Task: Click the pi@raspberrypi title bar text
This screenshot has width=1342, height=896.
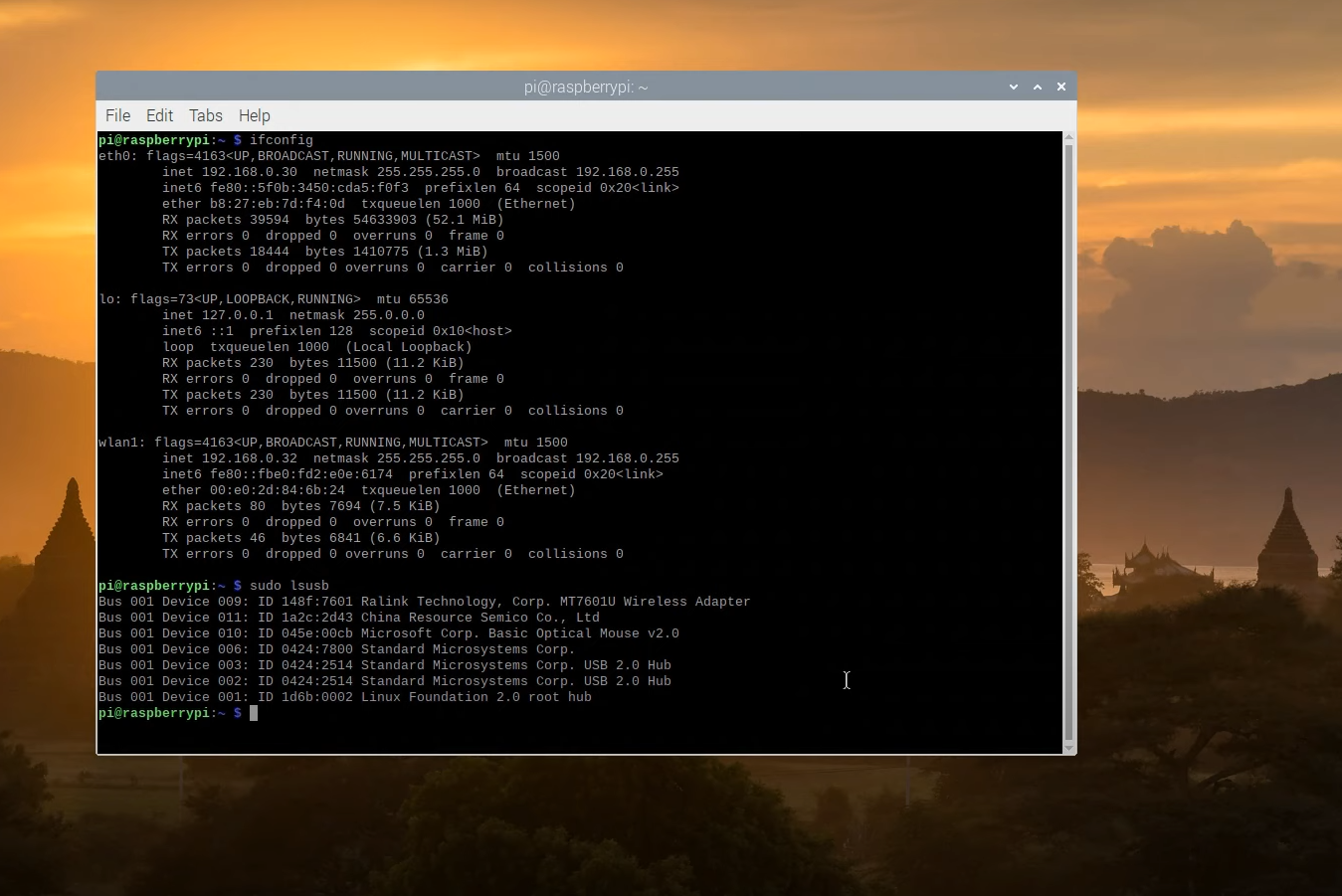Action: point(586,87)
